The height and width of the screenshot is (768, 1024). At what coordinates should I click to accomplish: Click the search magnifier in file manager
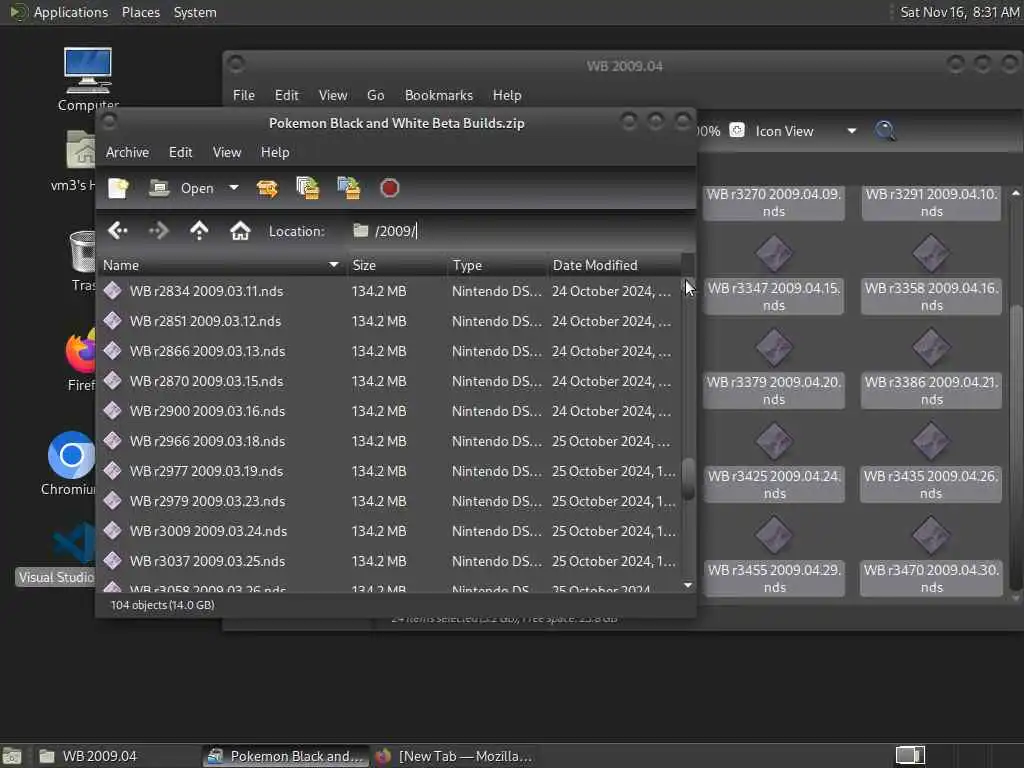886,131
